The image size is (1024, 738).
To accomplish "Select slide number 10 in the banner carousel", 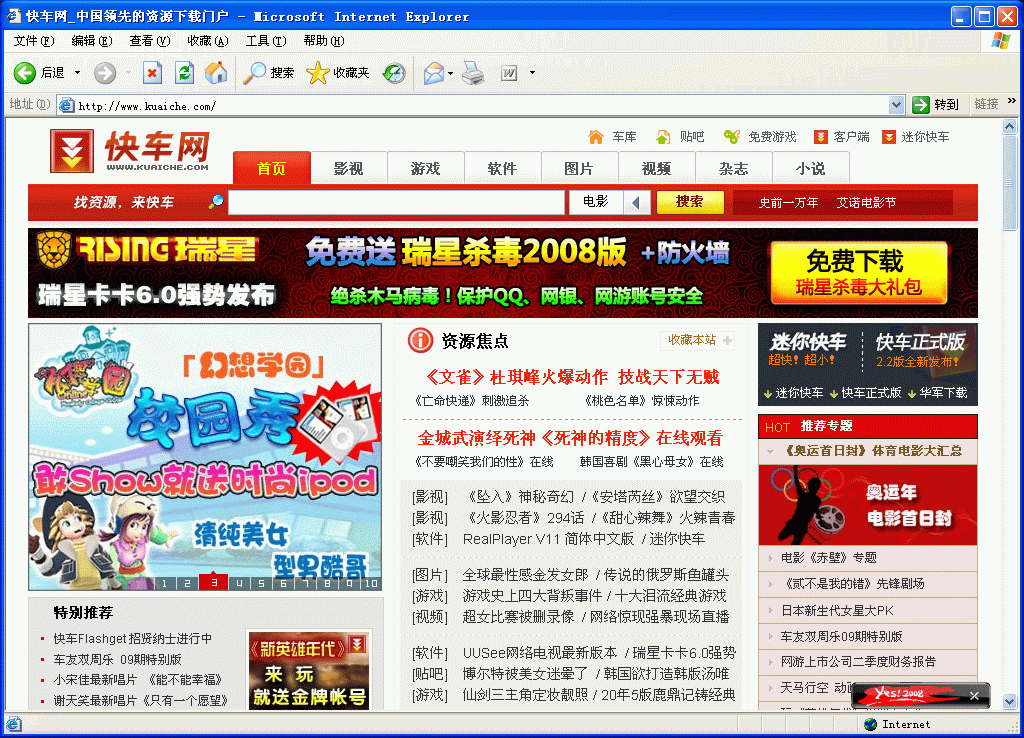I will pos(371,583).
